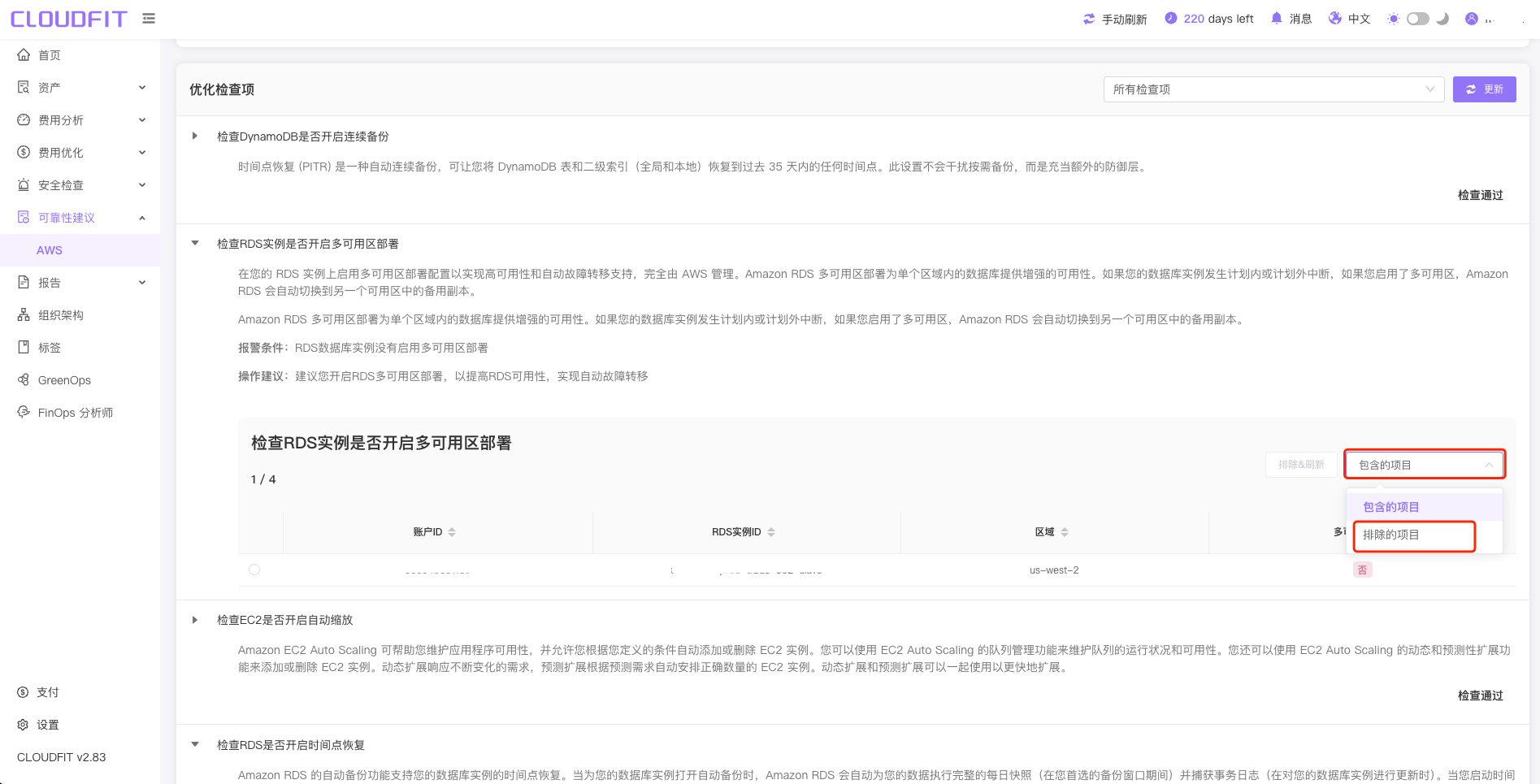Viewport: 1540px width, 784px height.
Task: Collapse sidebar with hamburger menu icon
Action: [149, 18]
